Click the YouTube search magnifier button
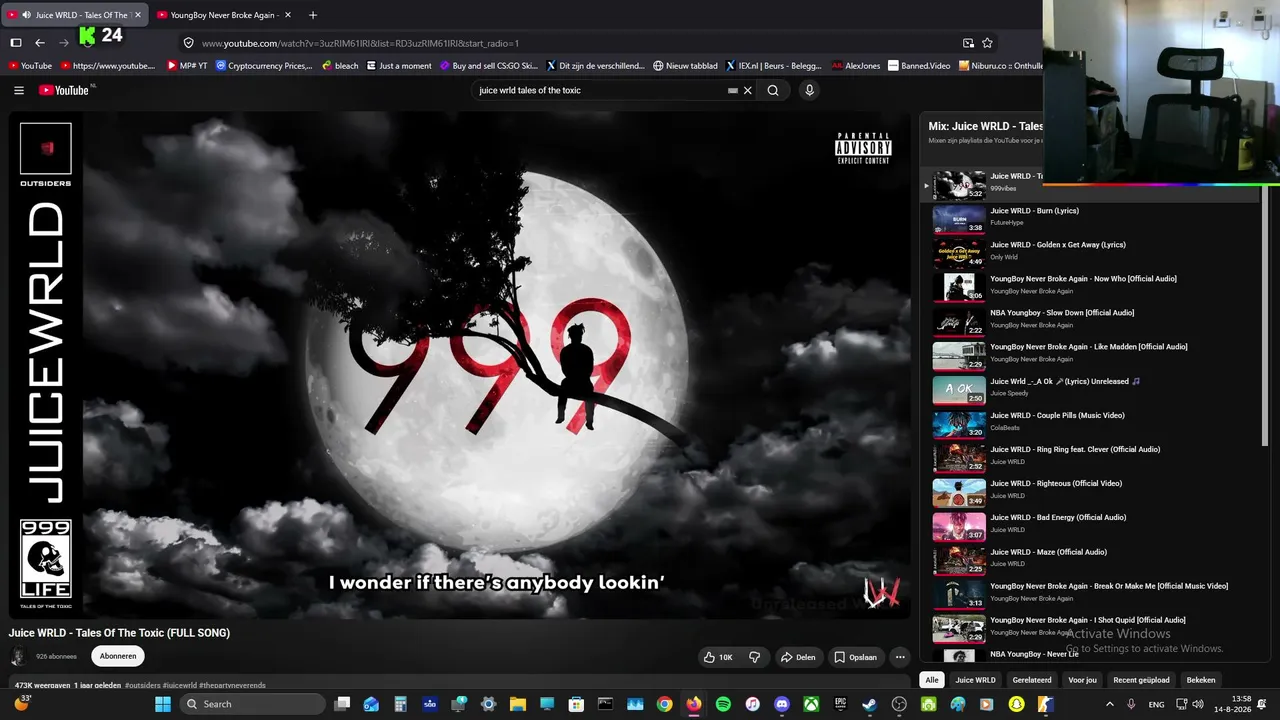The width and height of the screenshot is (1280, 720). tap(773, 90)
